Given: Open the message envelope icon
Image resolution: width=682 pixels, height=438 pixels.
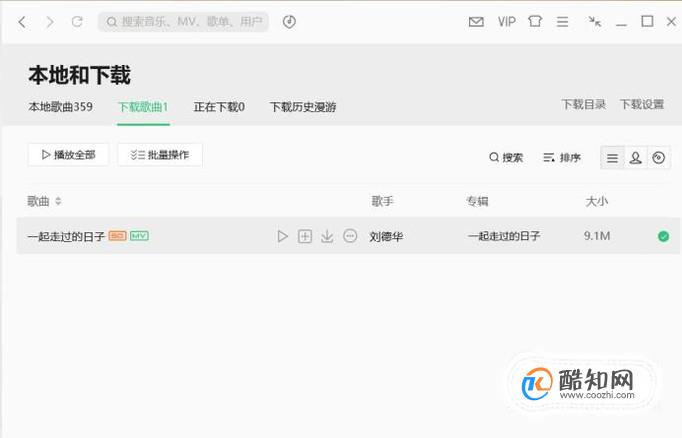Looking at the screenshot, I should pos(476,22).
